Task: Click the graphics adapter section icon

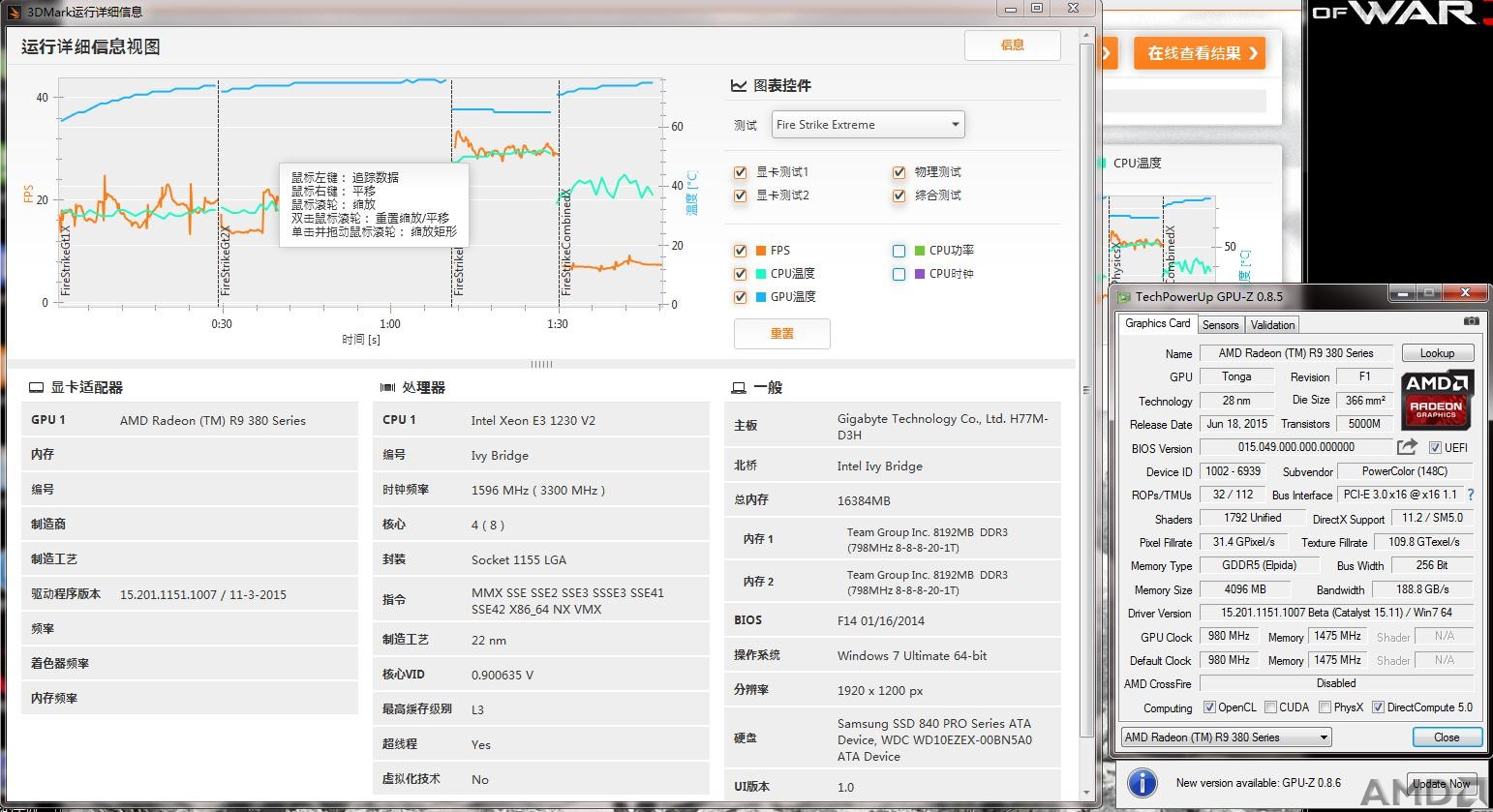Action: tap(36, 388)
